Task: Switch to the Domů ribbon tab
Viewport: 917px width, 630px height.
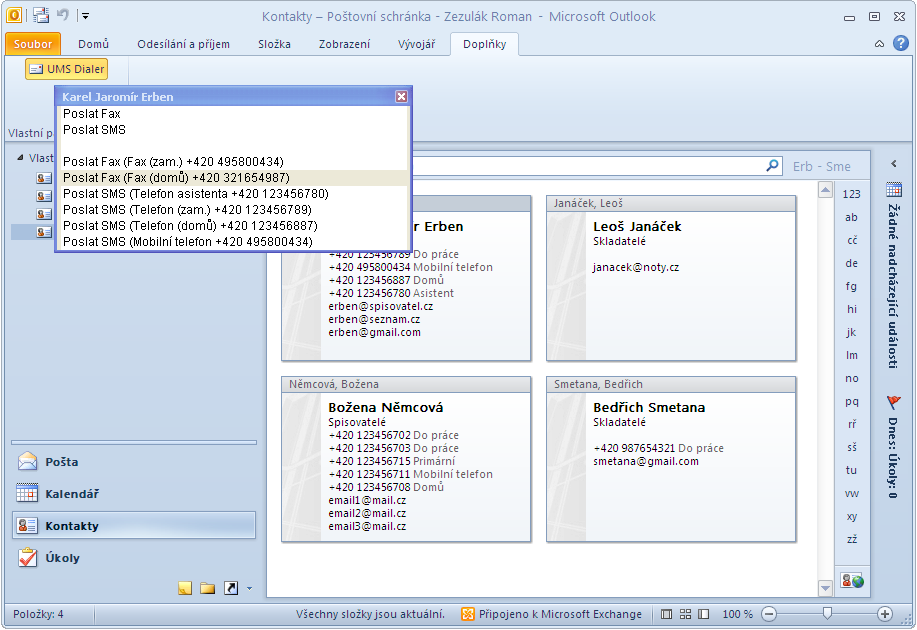Action: click(x=94, y=44)
